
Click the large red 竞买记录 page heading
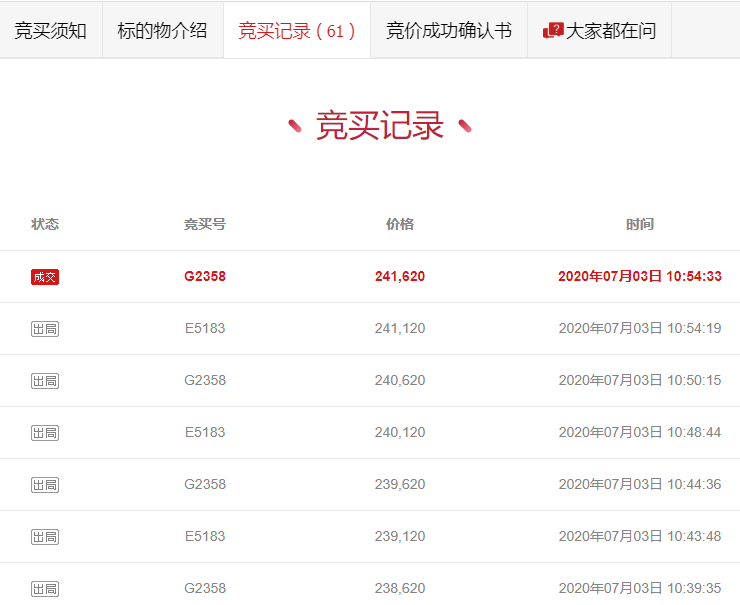point(380,126)
